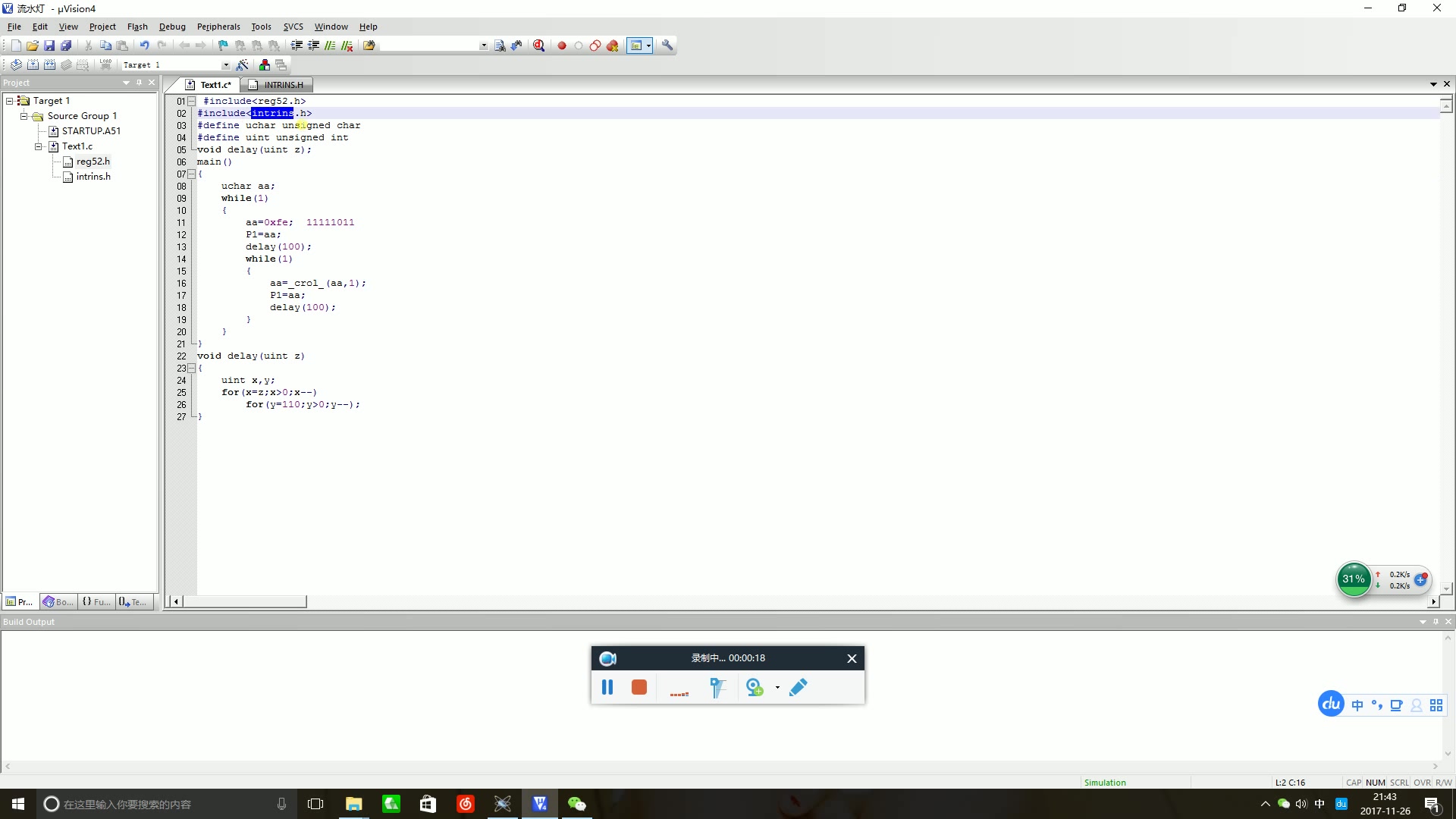Open Target Options magic wand icon
The width and height of the screenshot is (1456, 819).
pyautogui.click(x=243, y=65)
